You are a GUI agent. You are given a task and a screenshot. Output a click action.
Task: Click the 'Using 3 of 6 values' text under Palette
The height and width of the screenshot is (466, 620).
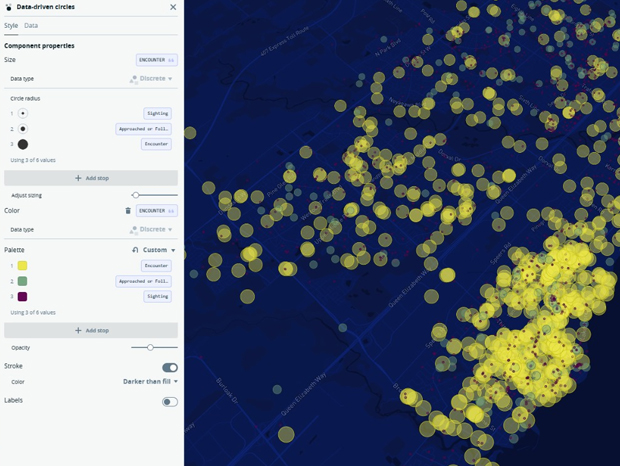coord(33,312)
